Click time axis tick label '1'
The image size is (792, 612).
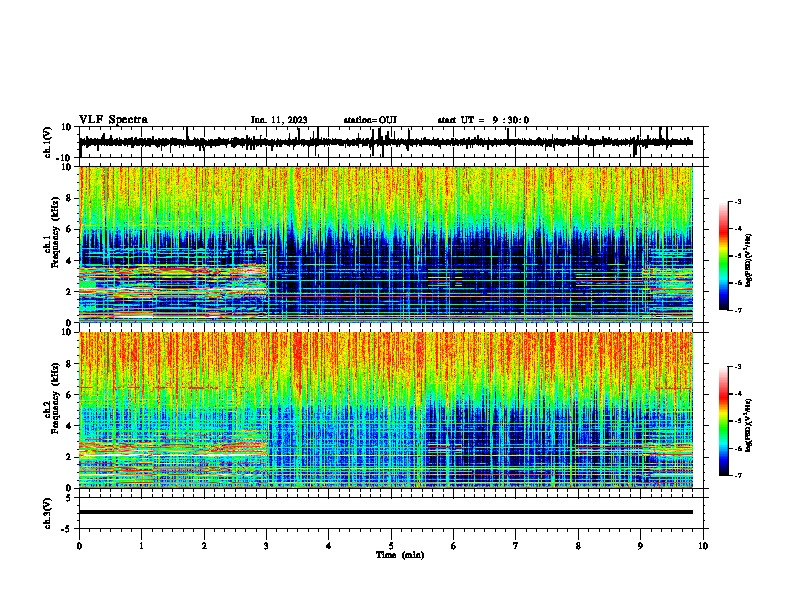click(x=141, y=546)
